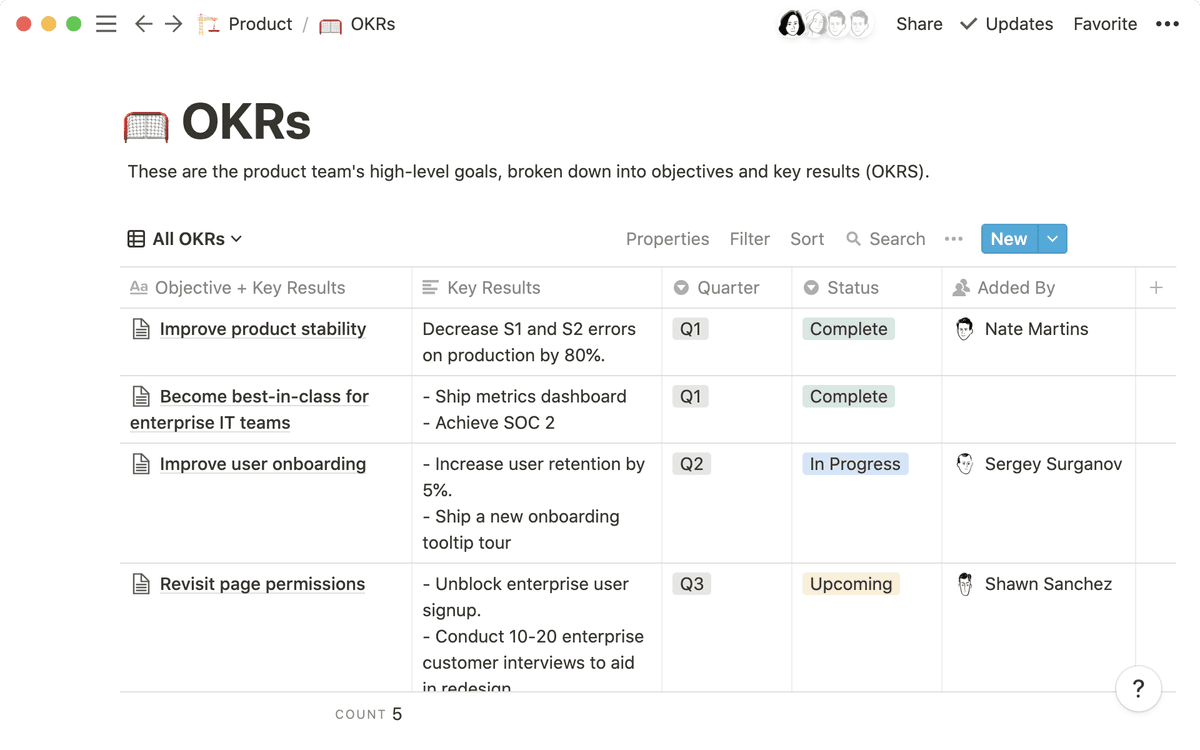Create a new entry with New button
This screenshot has width=1200, height=750.
coord(1009,239)
